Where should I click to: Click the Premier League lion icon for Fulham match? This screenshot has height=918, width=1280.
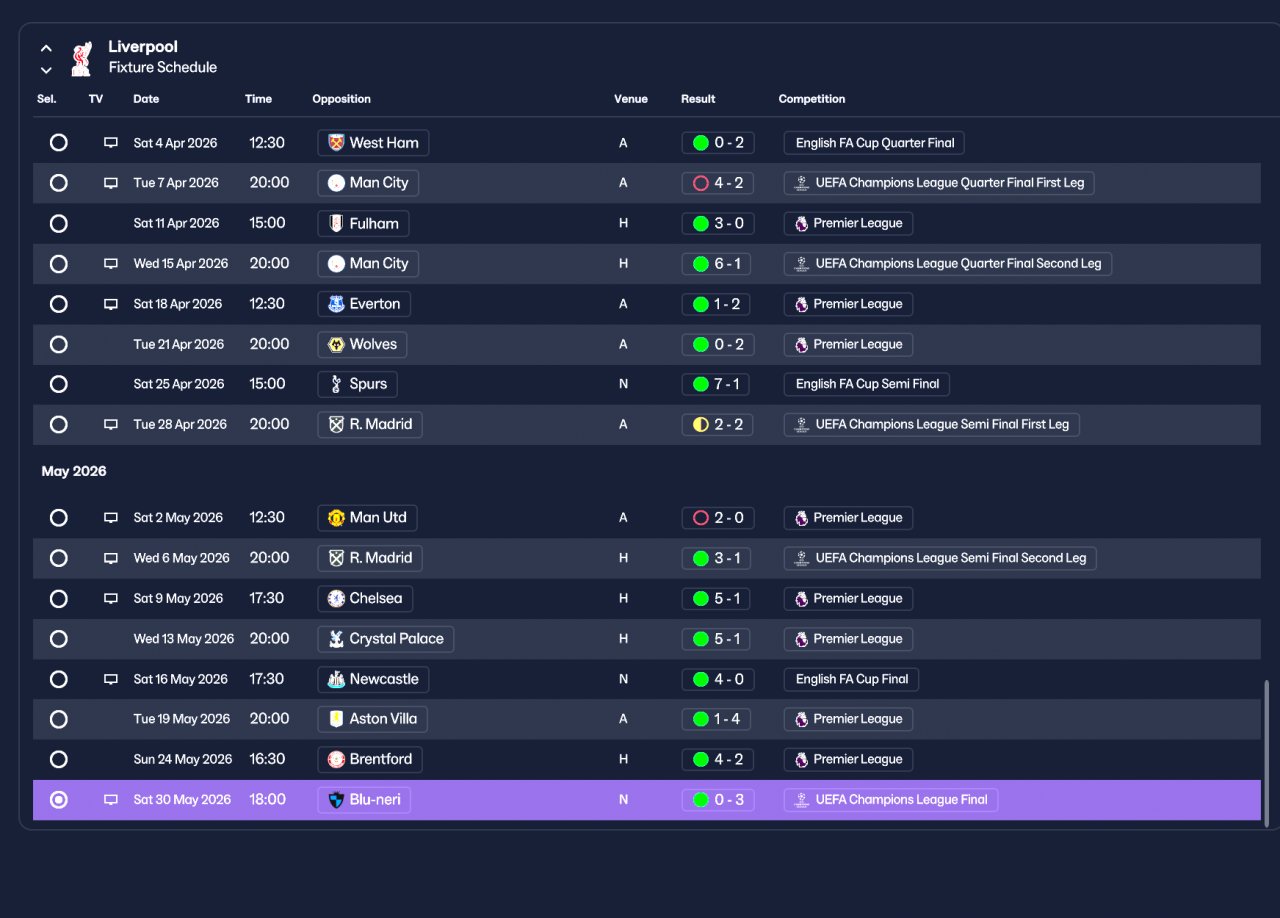[801, 224]
